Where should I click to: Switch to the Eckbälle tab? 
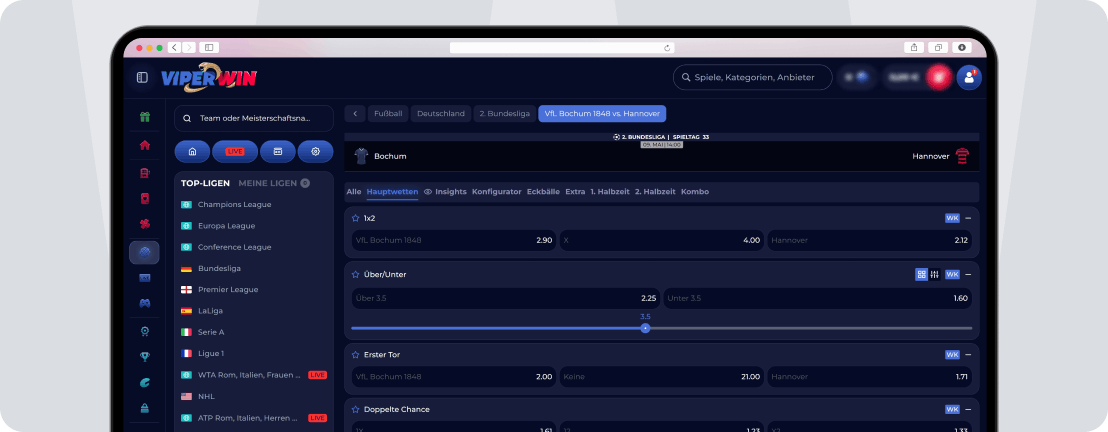(x=543, y=192)
